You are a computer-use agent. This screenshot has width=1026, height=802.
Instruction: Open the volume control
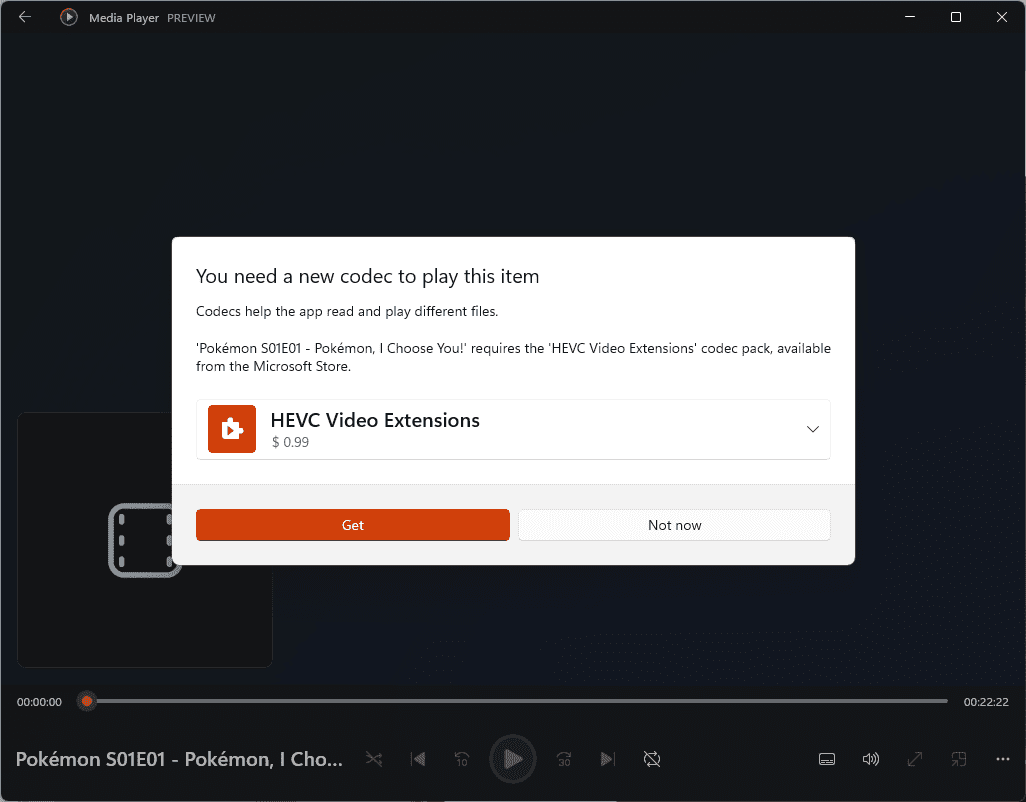(x=870, y=759)
